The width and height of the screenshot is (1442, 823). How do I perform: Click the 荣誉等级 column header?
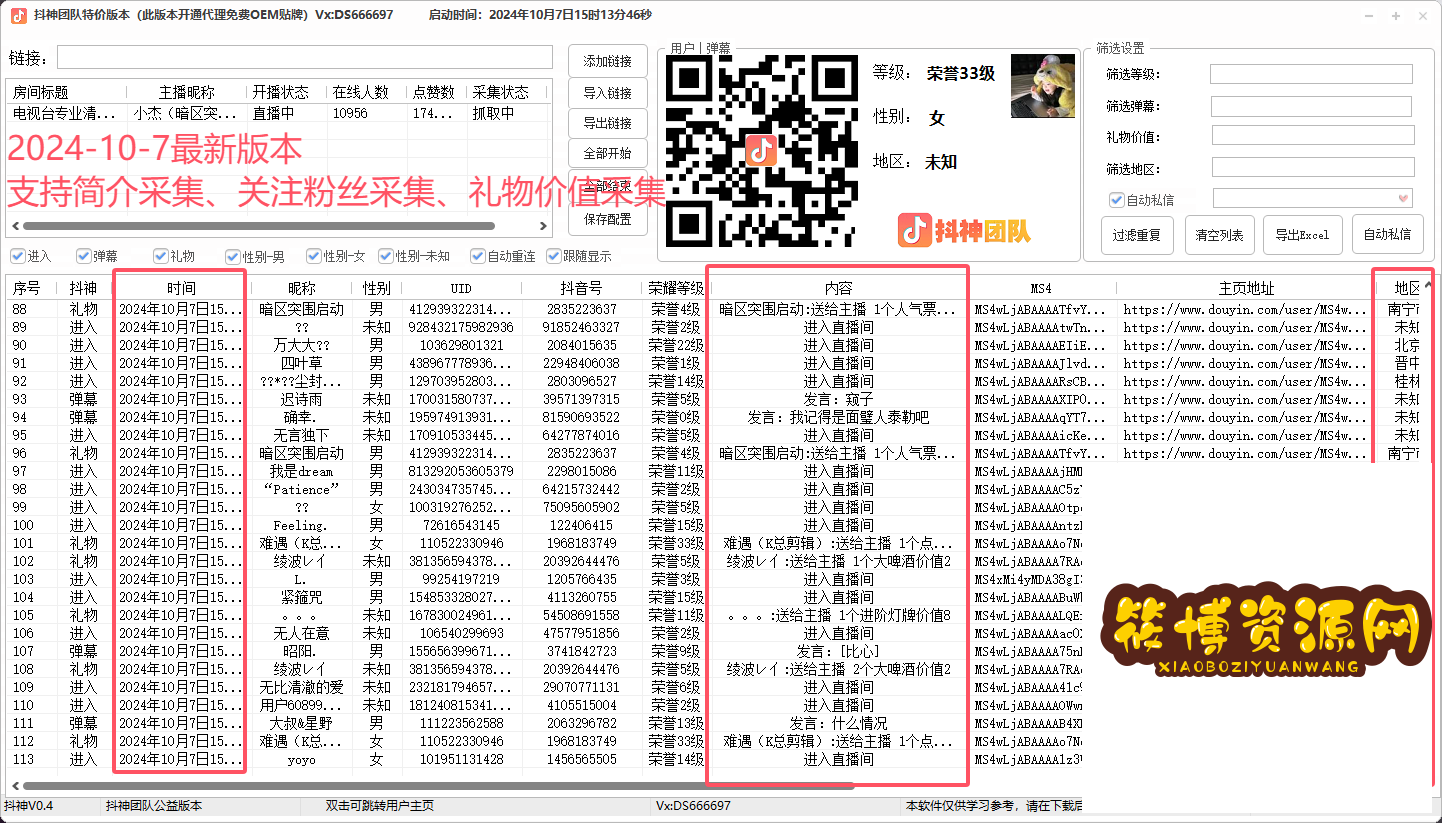coord(676,288)
